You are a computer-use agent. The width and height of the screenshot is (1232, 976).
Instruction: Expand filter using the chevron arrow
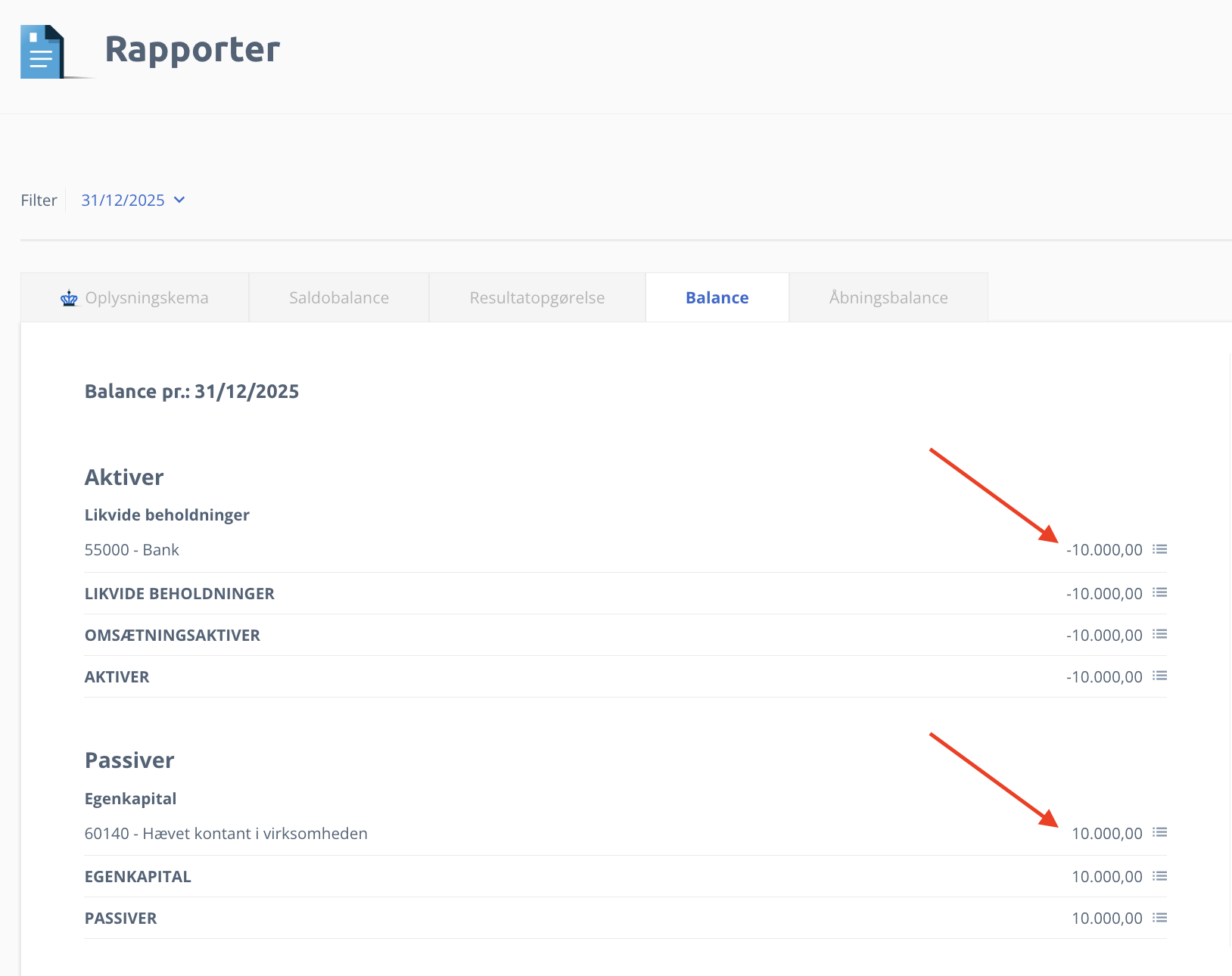point(179,200)
